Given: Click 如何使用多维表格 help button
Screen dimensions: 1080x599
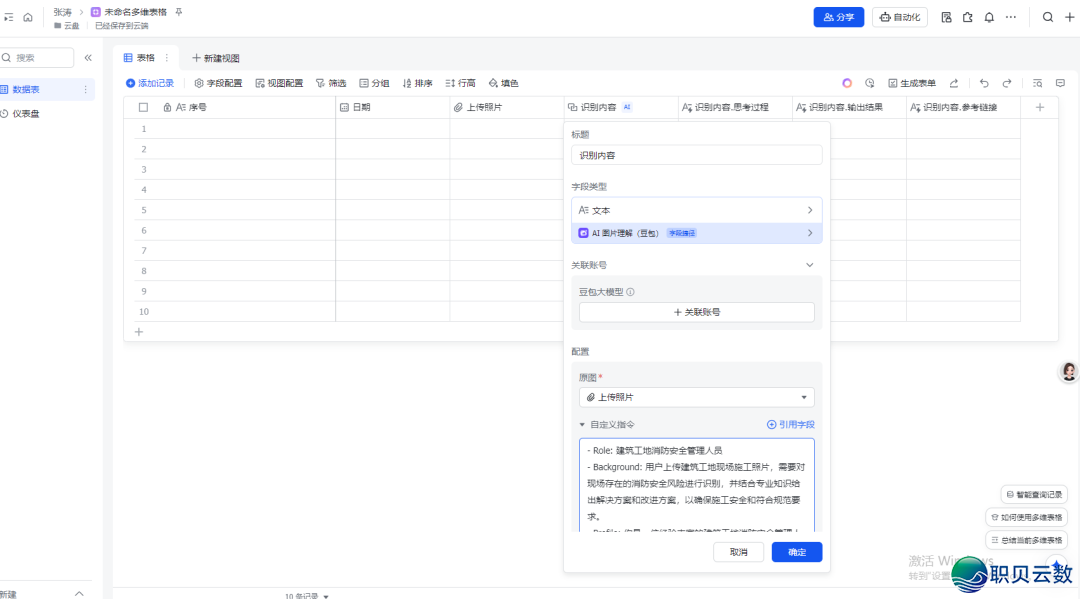Looking at the screenshot, I should point(1026,517).
